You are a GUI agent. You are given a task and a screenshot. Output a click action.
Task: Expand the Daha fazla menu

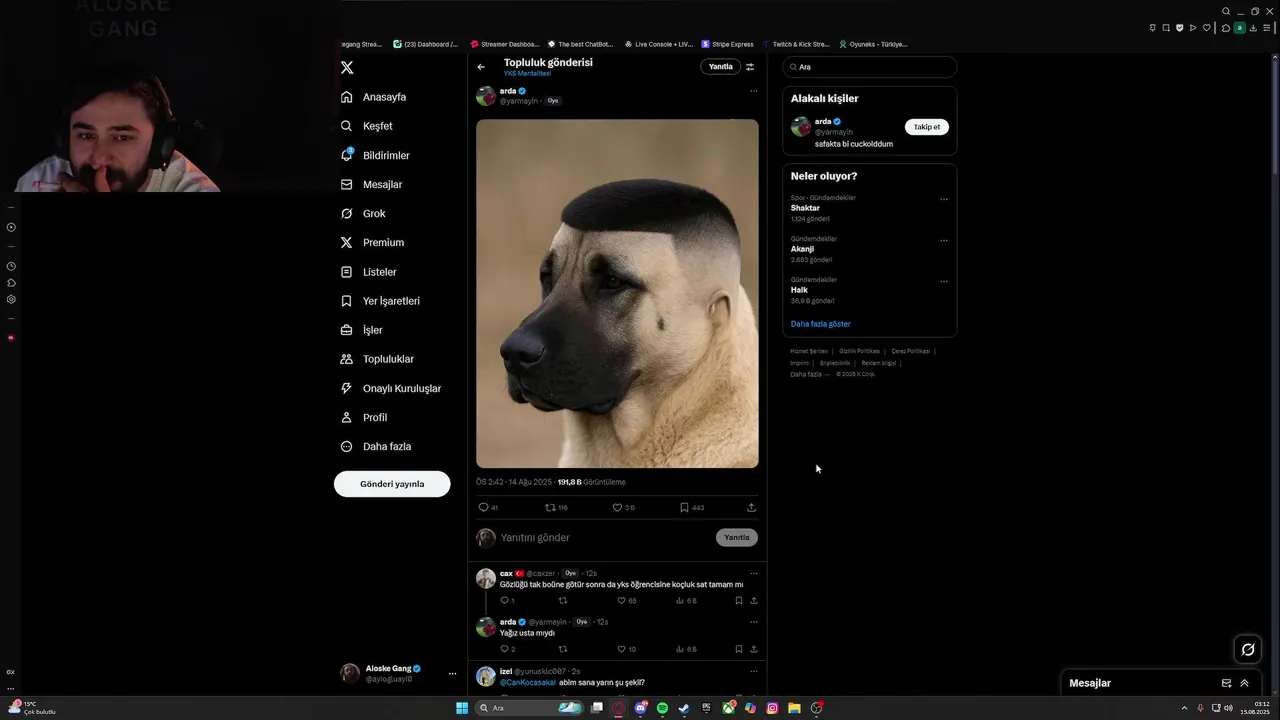tap(376, 446)
